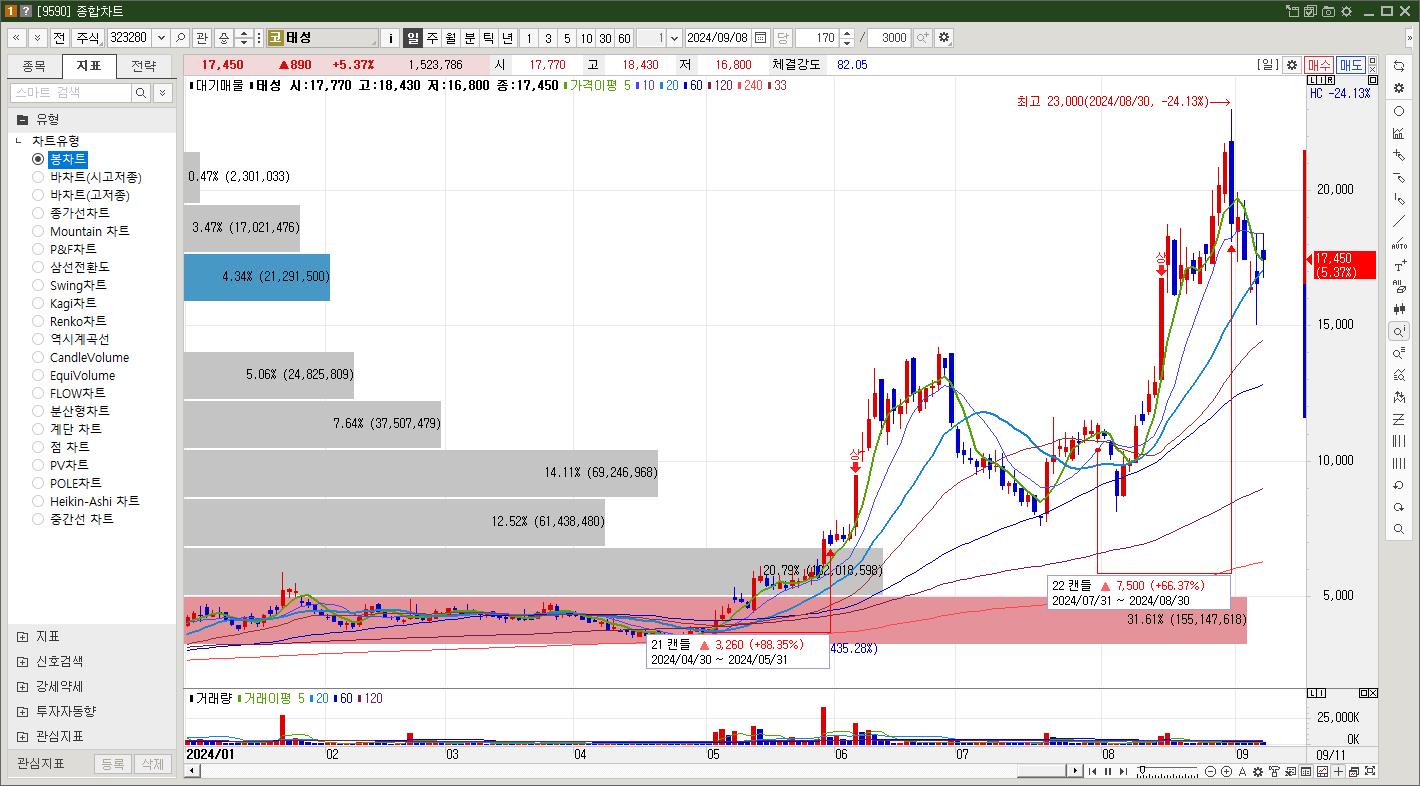
Task: Switch to the 종목 tab
Action: pyautogui.click(x=34, y=66)
